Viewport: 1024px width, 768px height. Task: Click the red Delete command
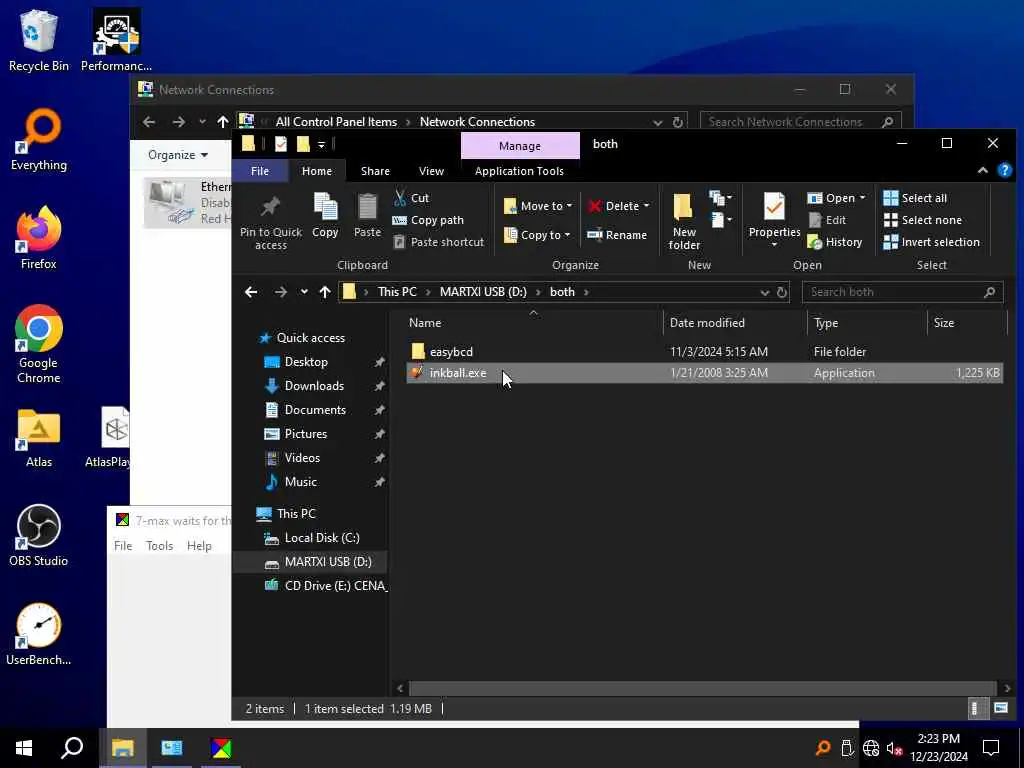614,206
